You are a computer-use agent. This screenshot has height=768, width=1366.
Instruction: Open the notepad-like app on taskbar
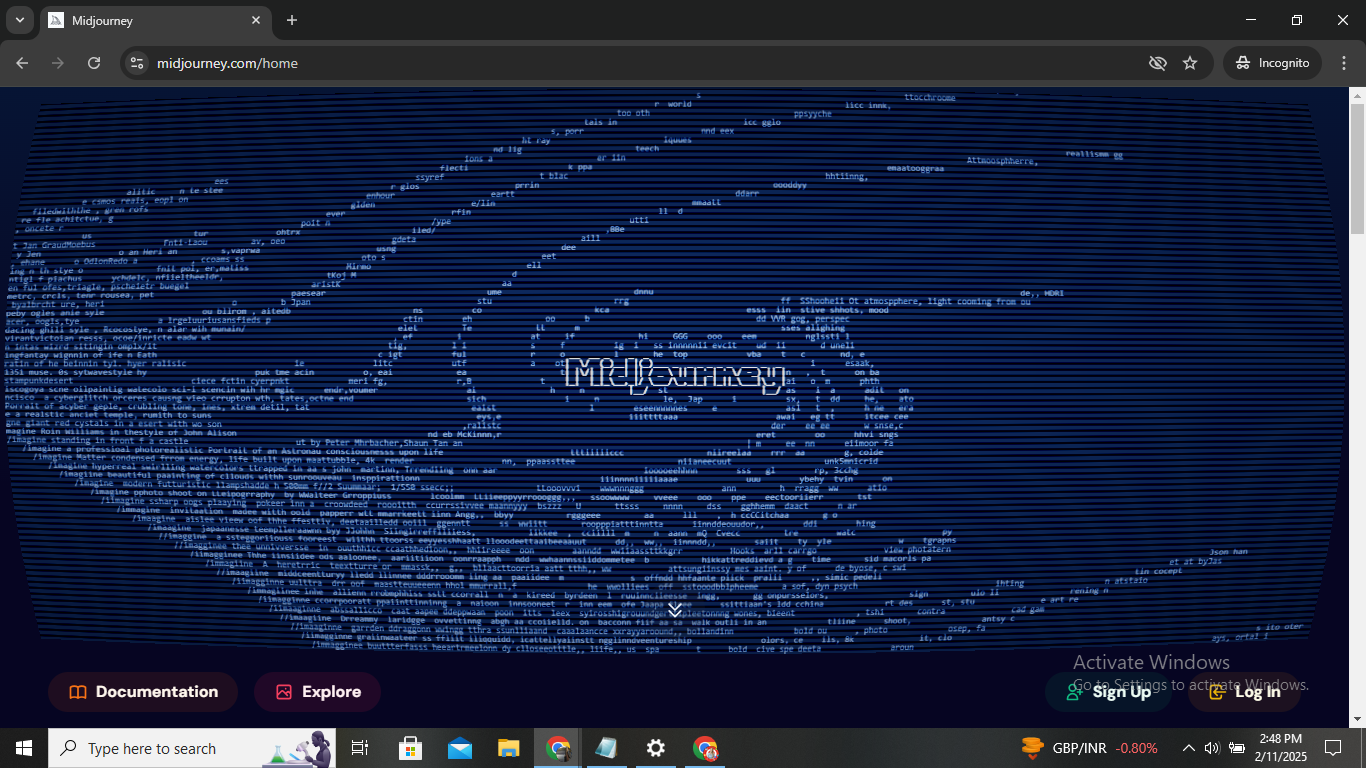pyautogui.click(x=607, y=748)
